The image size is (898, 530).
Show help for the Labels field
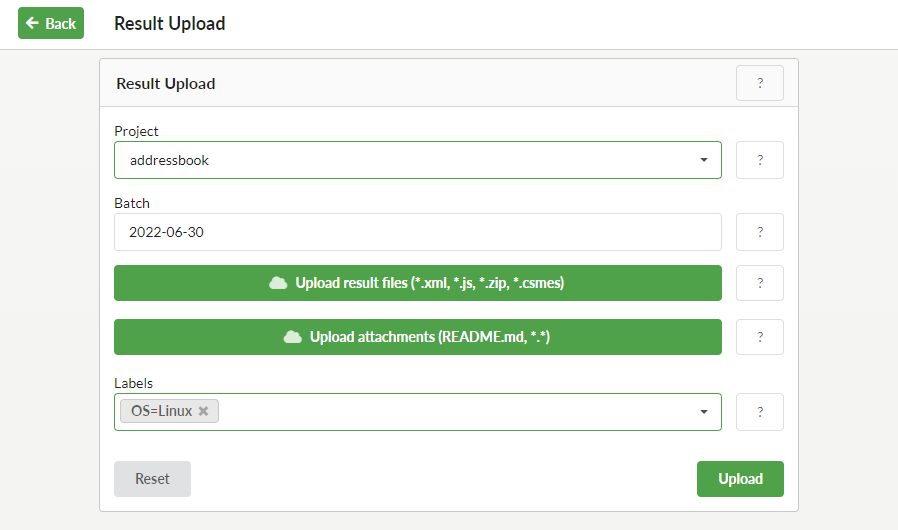tap(759, 412)
